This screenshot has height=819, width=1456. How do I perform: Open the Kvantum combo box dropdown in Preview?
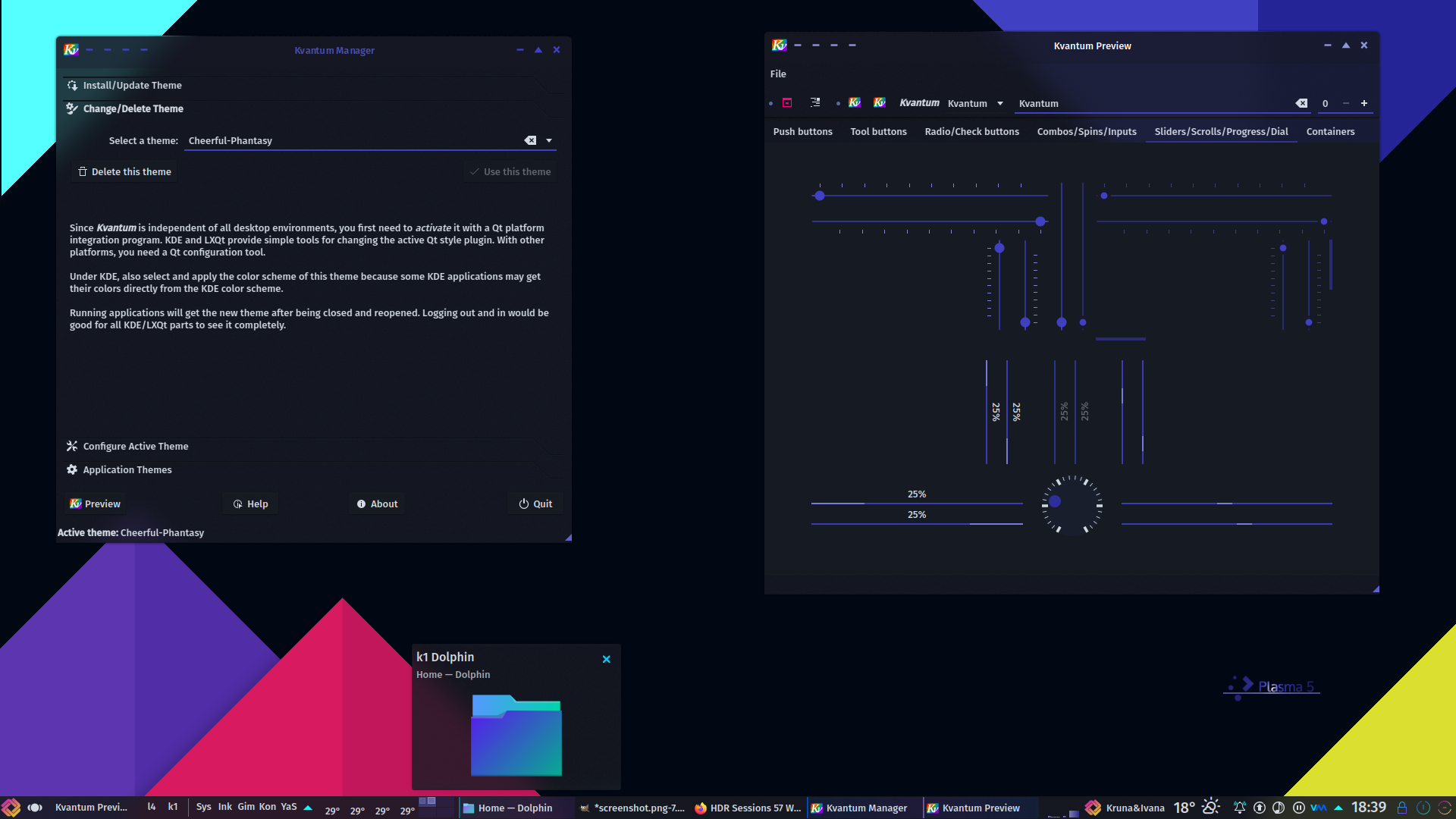pos(1000,103)
